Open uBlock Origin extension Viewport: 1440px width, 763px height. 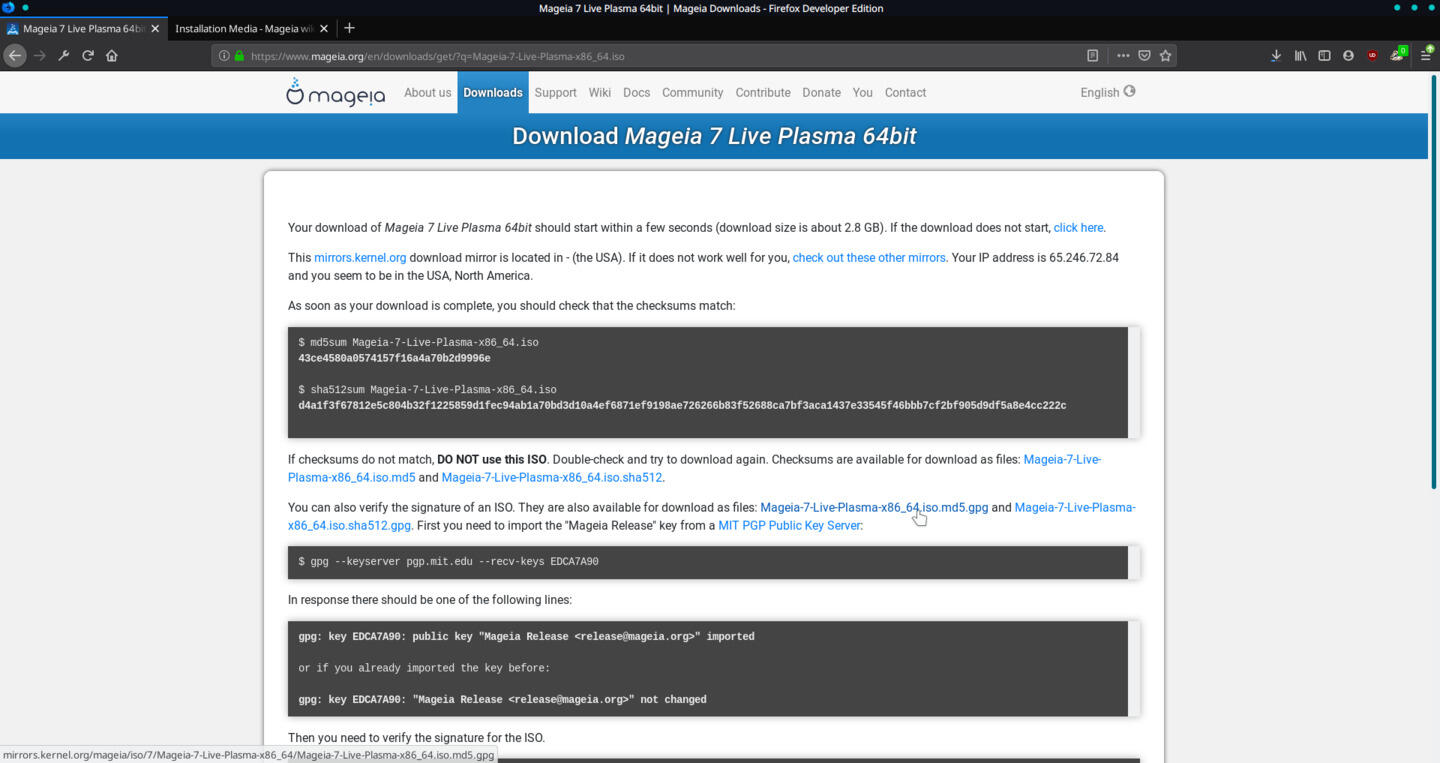coord(1372,56)
